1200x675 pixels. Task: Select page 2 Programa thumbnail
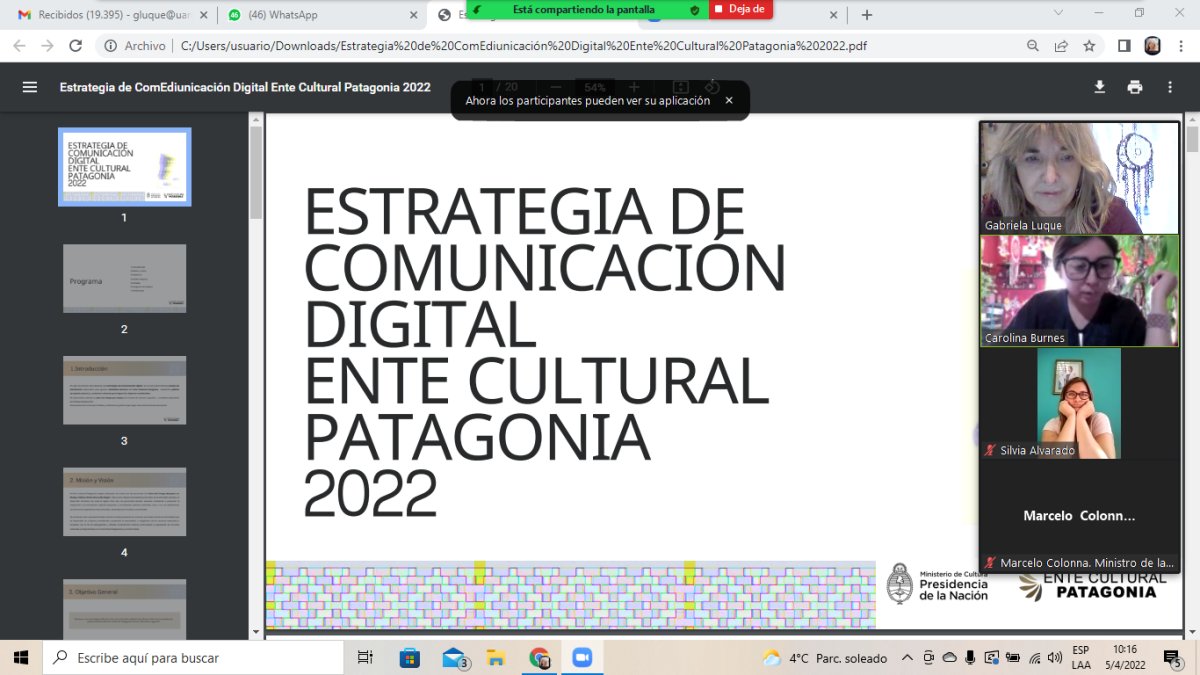coord(124,278)
